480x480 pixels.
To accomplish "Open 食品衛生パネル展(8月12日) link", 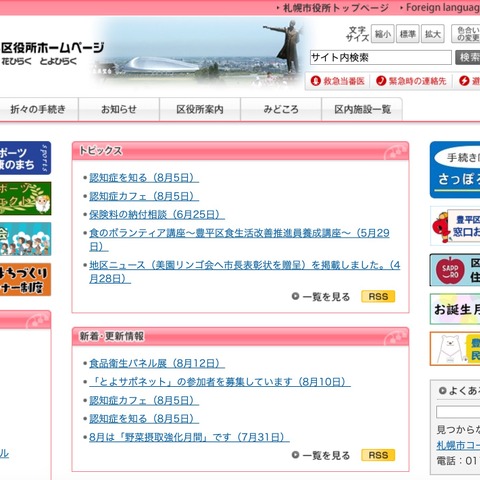I will pyautogui.click(x=157, y=363).
